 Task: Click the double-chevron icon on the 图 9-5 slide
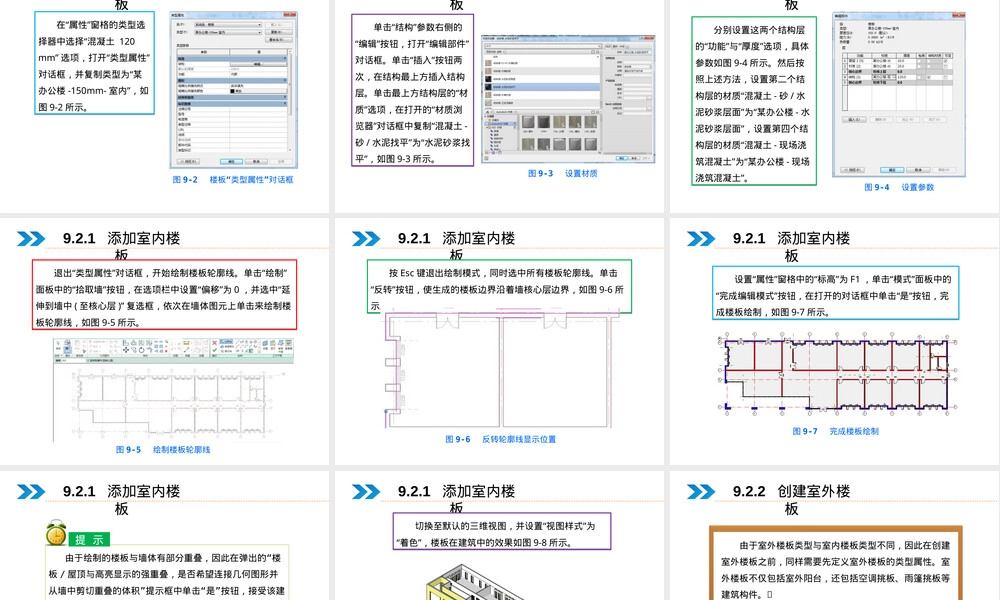(31, 239)
